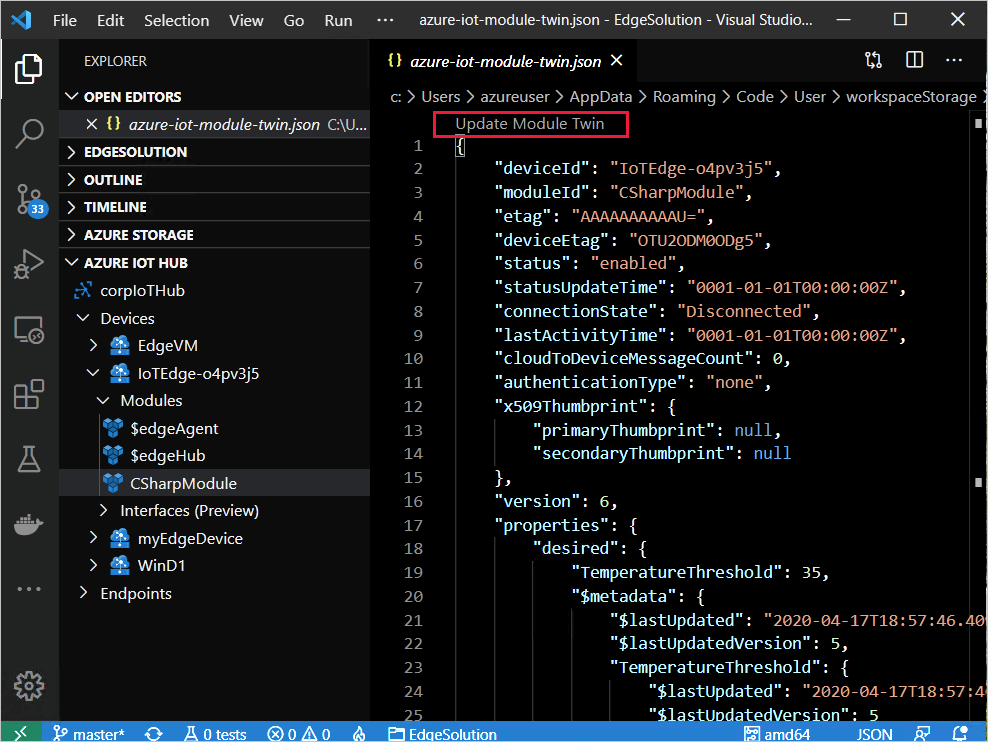Click the Remote Explorer icon

pos(28,329)
